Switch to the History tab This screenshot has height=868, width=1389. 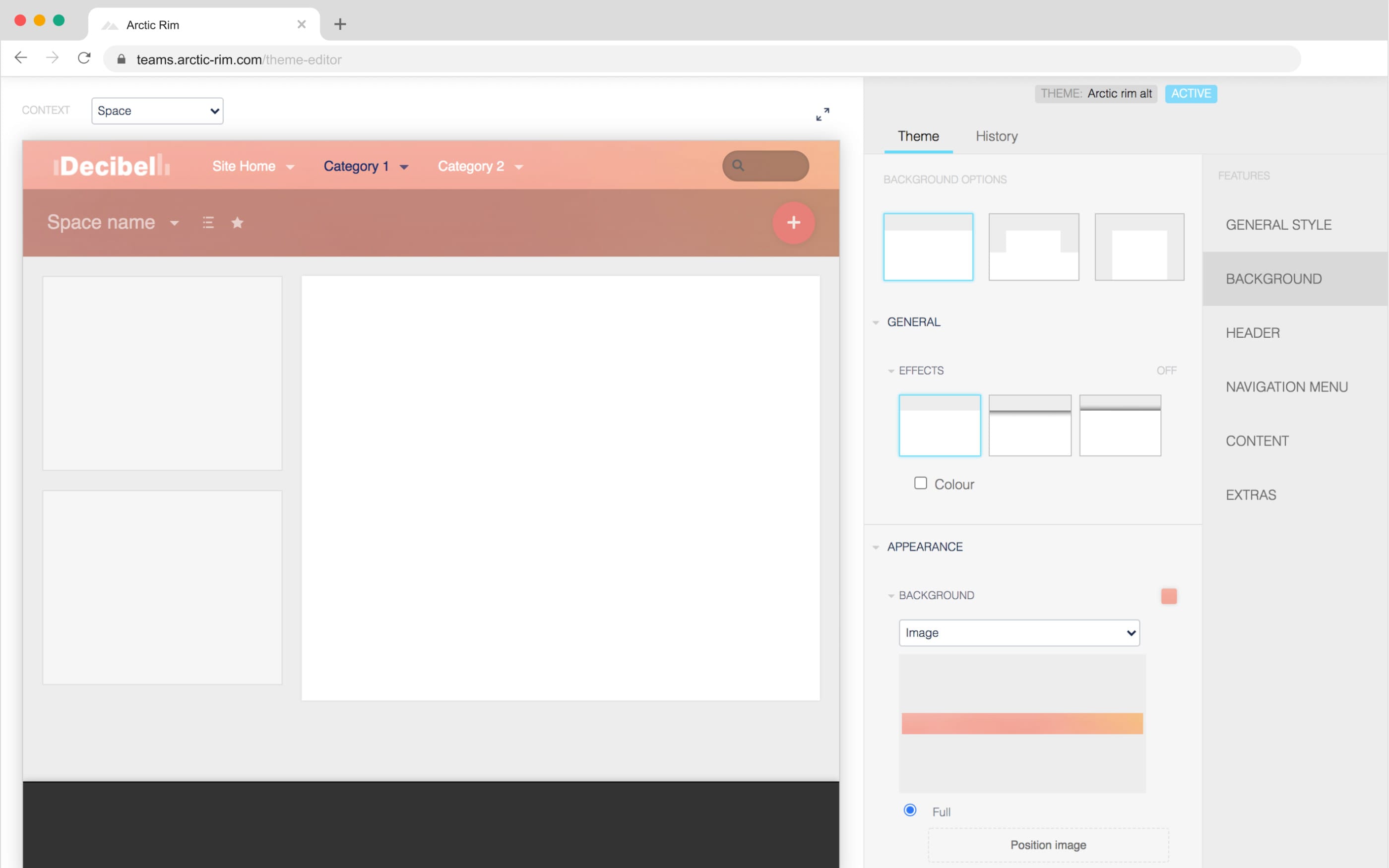(997, 136)
